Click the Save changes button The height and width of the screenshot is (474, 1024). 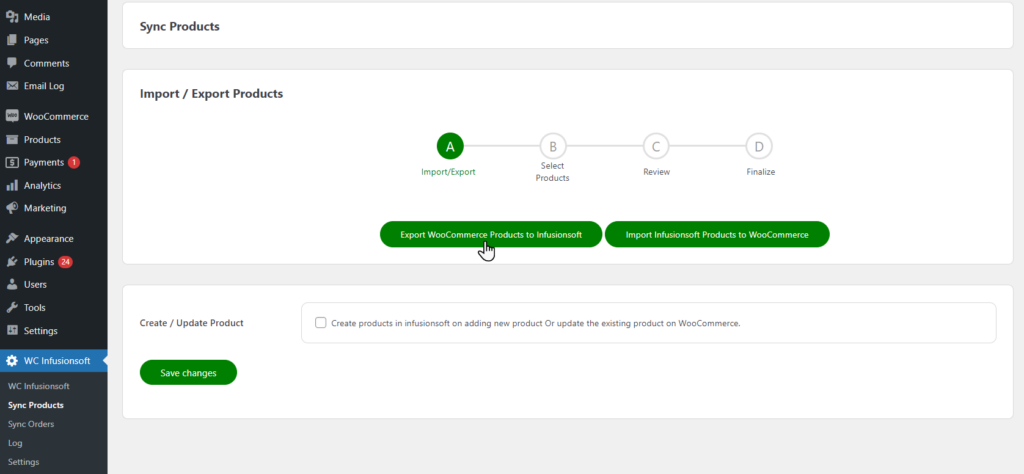[x=188, y=373]
